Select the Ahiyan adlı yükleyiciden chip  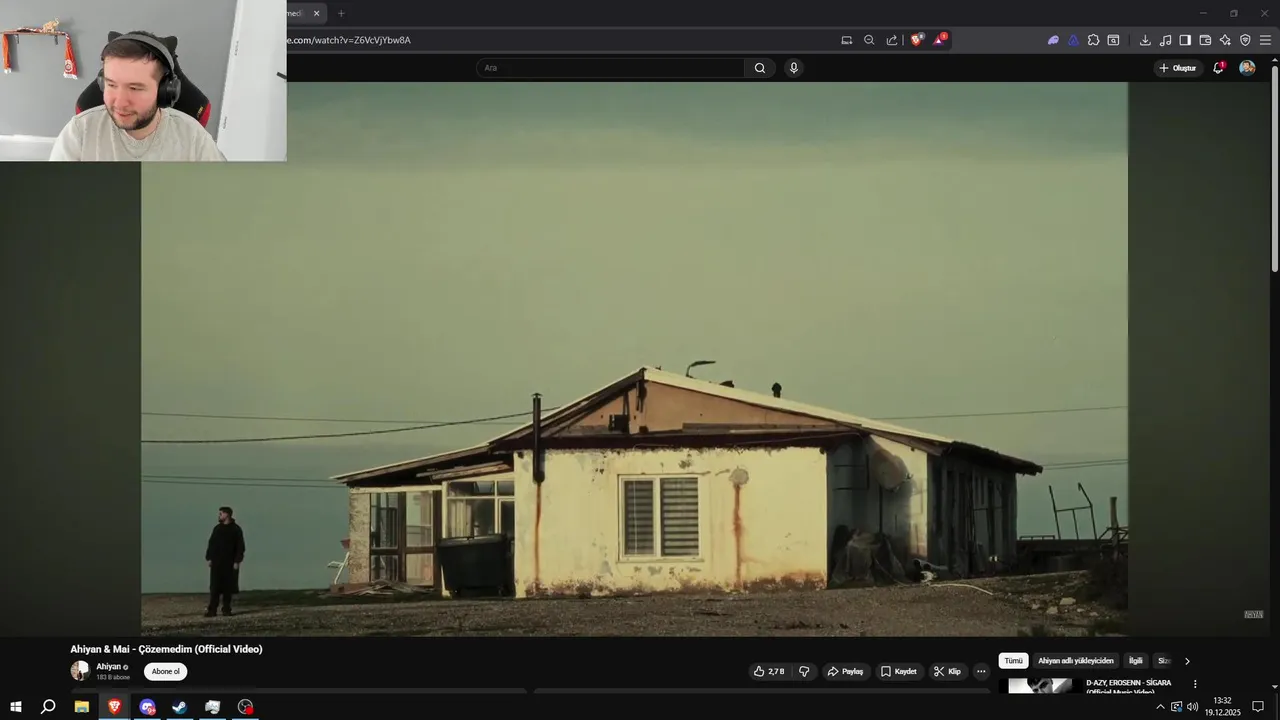1076,661
